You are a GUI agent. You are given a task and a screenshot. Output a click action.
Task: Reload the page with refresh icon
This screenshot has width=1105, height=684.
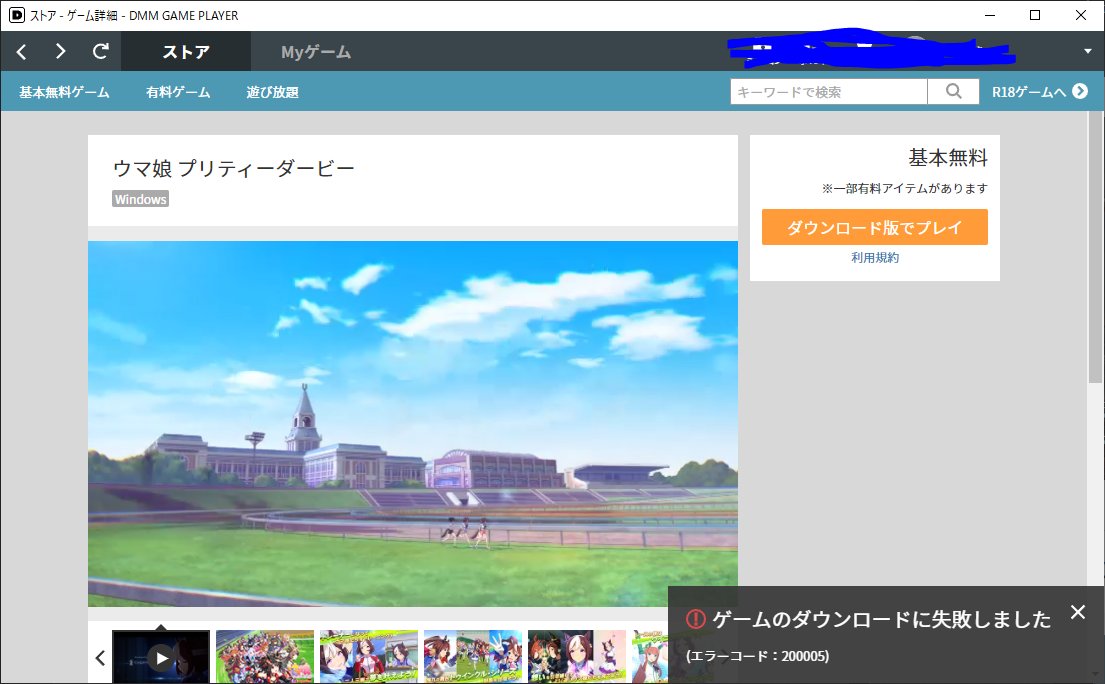click(101, 51)
